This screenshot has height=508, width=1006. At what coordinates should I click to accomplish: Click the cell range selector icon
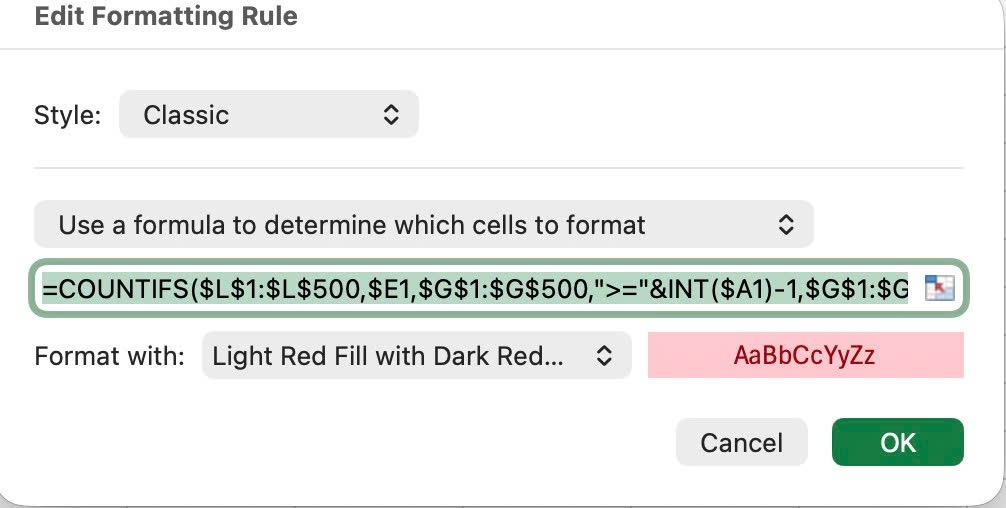(939, 288)
